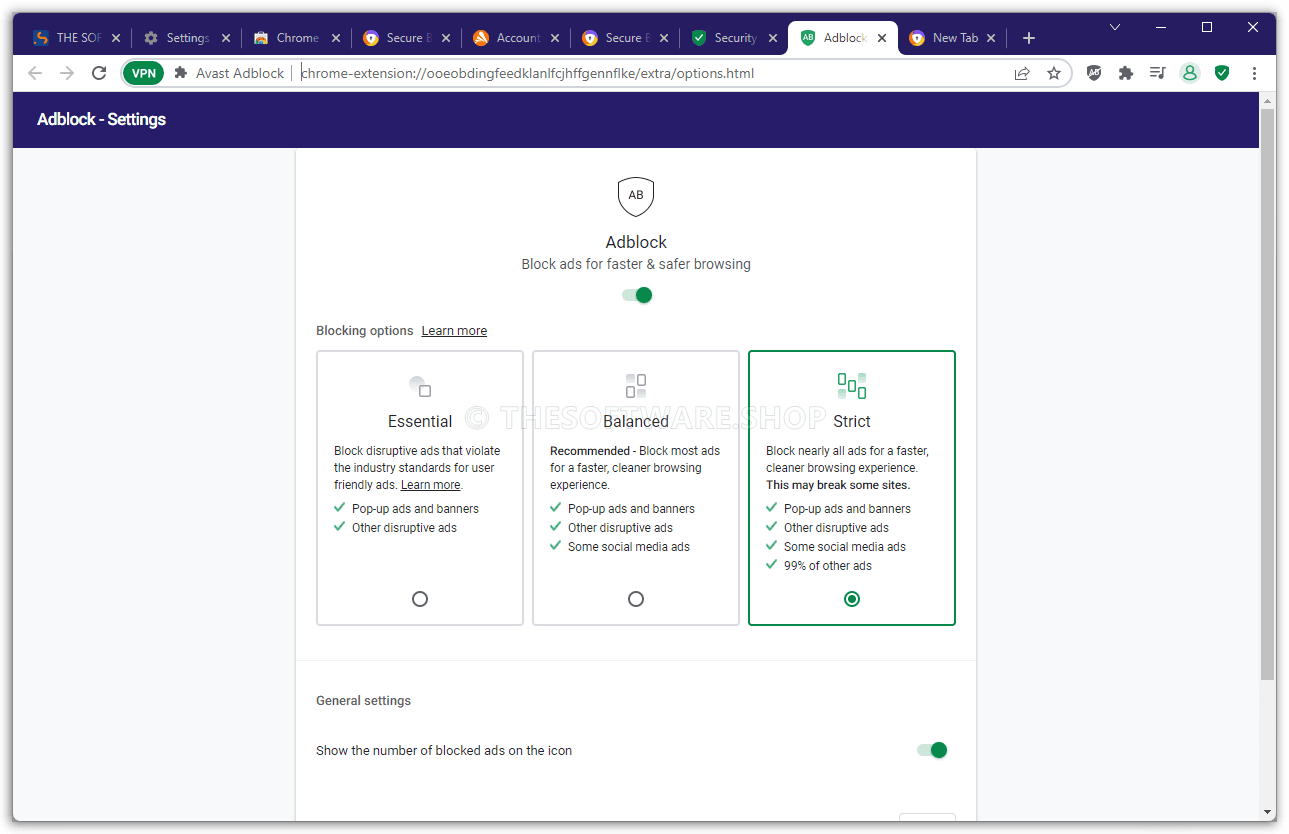Select the Essential radio button
Screen dimensions: 1289x834
(420, 599)
